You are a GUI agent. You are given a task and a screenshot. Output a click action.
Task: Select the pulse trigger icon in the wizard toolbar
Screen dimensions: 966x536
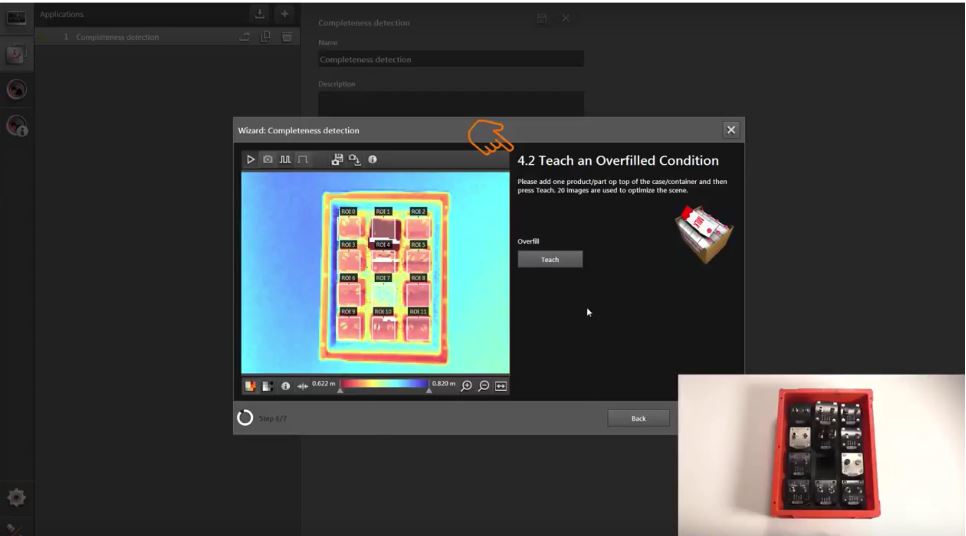(284, 160)
